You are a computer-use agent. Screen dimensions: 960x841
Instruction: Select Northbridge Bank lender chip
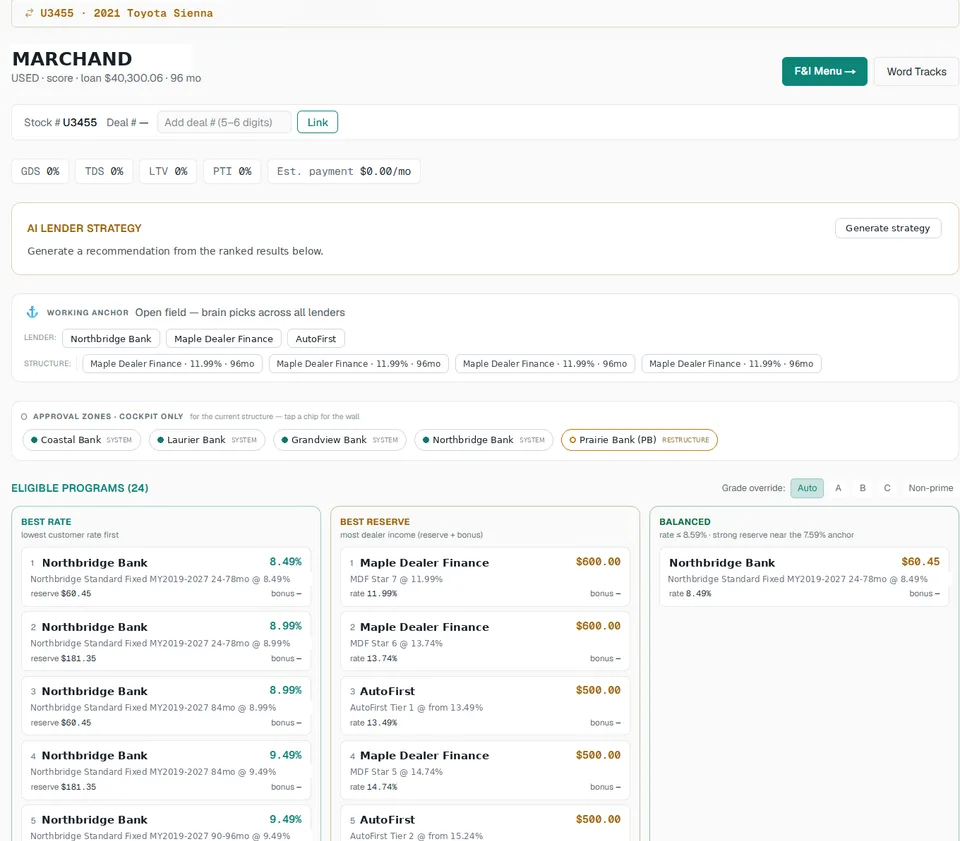pos(111,338)
